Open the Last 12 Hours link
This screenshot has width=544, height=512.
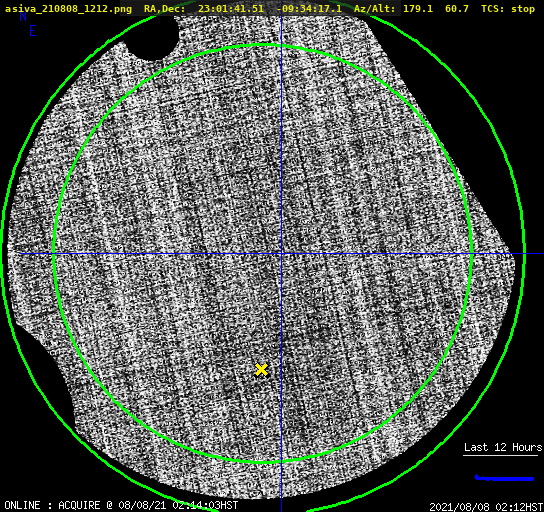[503, 447]
